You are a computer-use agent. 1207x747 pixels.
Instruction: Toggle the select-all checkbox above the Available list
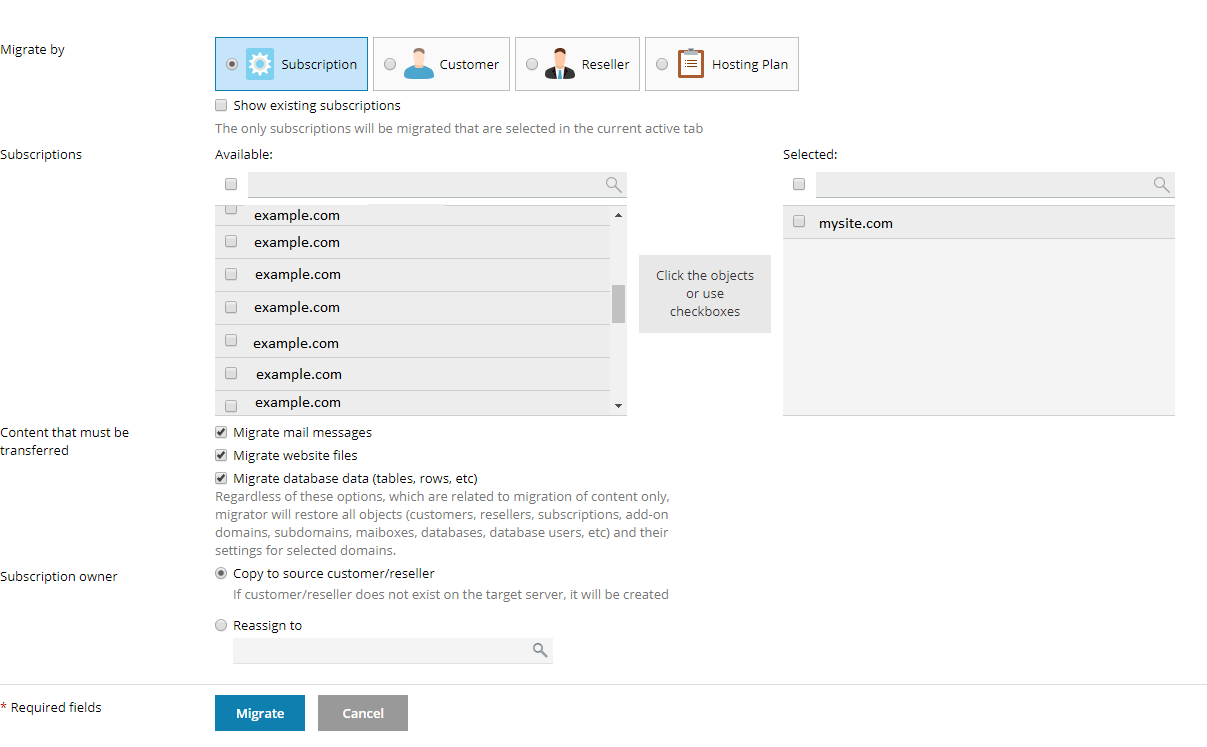click(x=231, y=184)
